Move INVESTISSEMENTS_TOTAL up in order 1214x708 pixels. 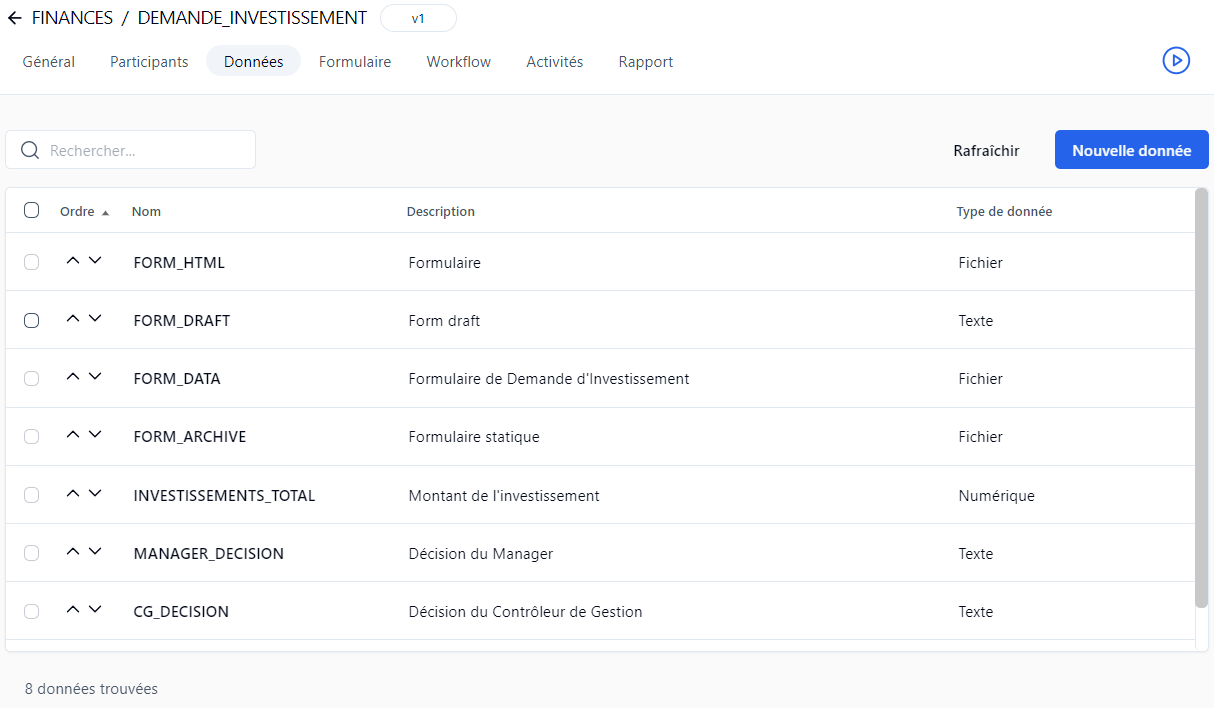[x=72, y=494]
